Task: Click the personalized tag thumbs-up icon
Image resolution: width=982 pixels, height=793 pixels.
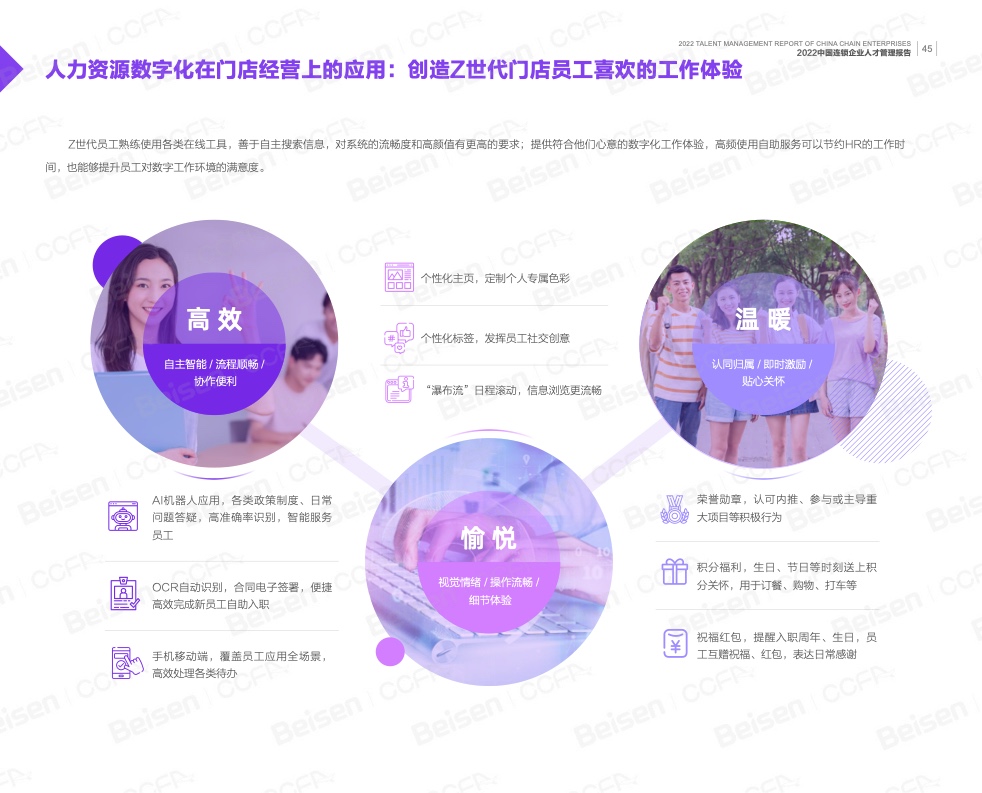Action: pos(399,338)
